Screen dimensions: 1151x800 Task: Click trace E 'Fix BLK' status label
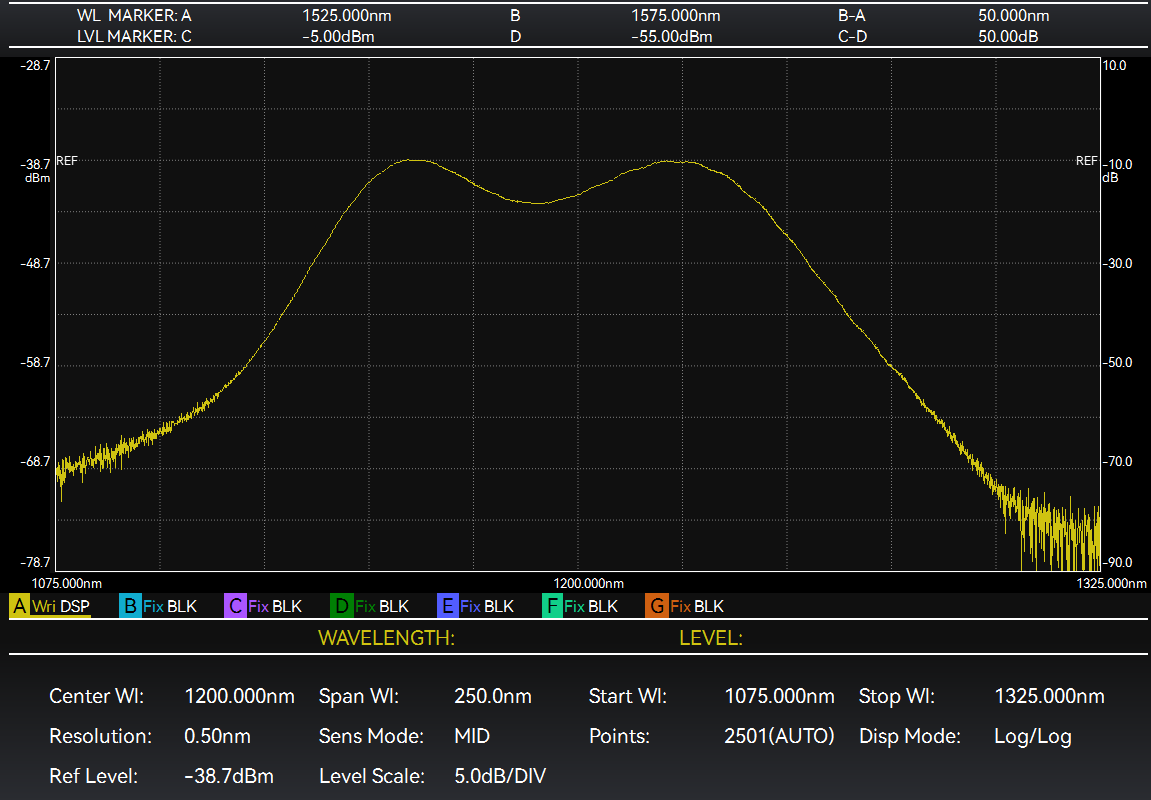487,606
